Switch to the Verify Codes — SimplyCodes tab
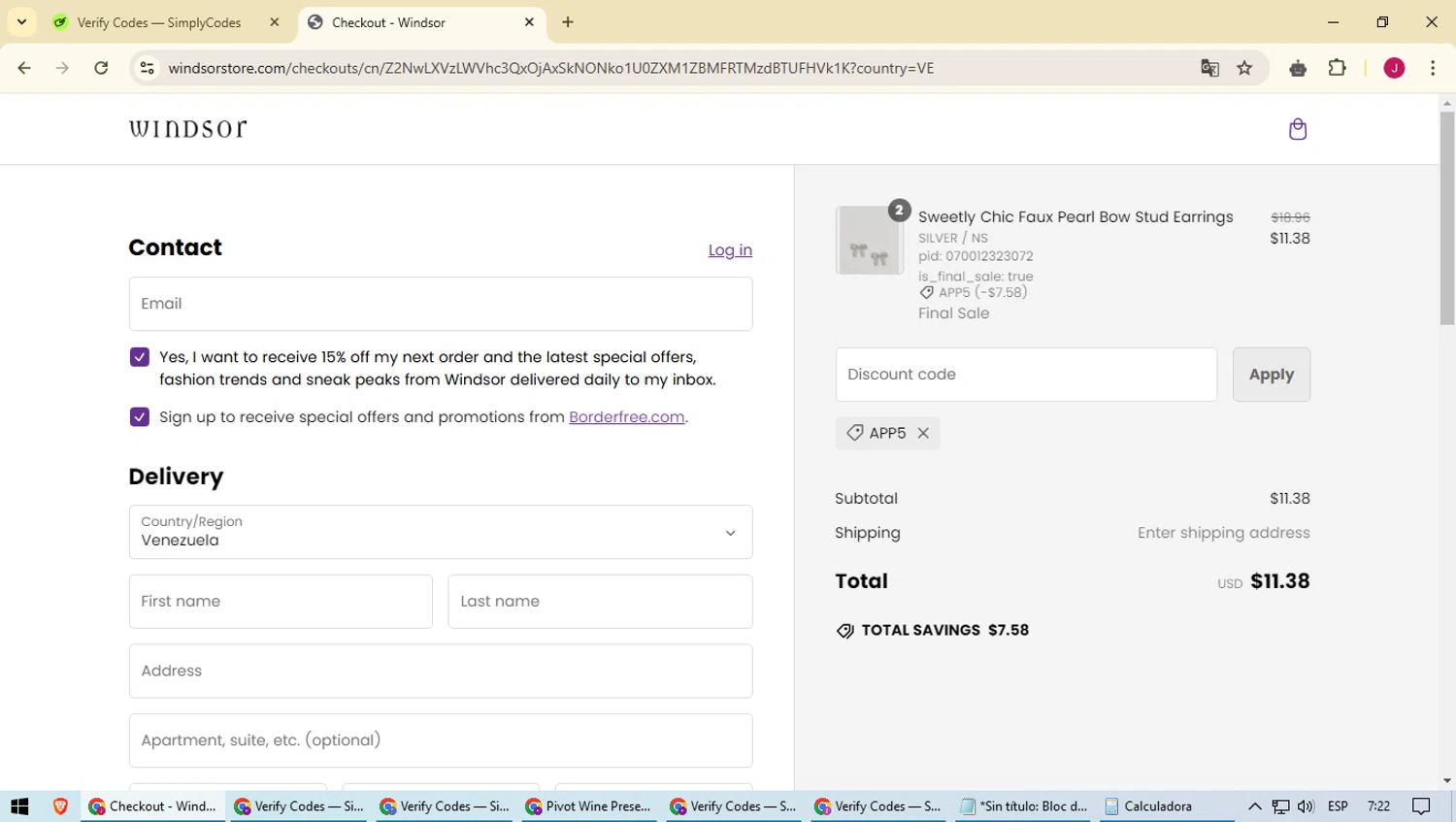Image resolution: width=1456 pixels, height=822 pixels. pos(165,22)
